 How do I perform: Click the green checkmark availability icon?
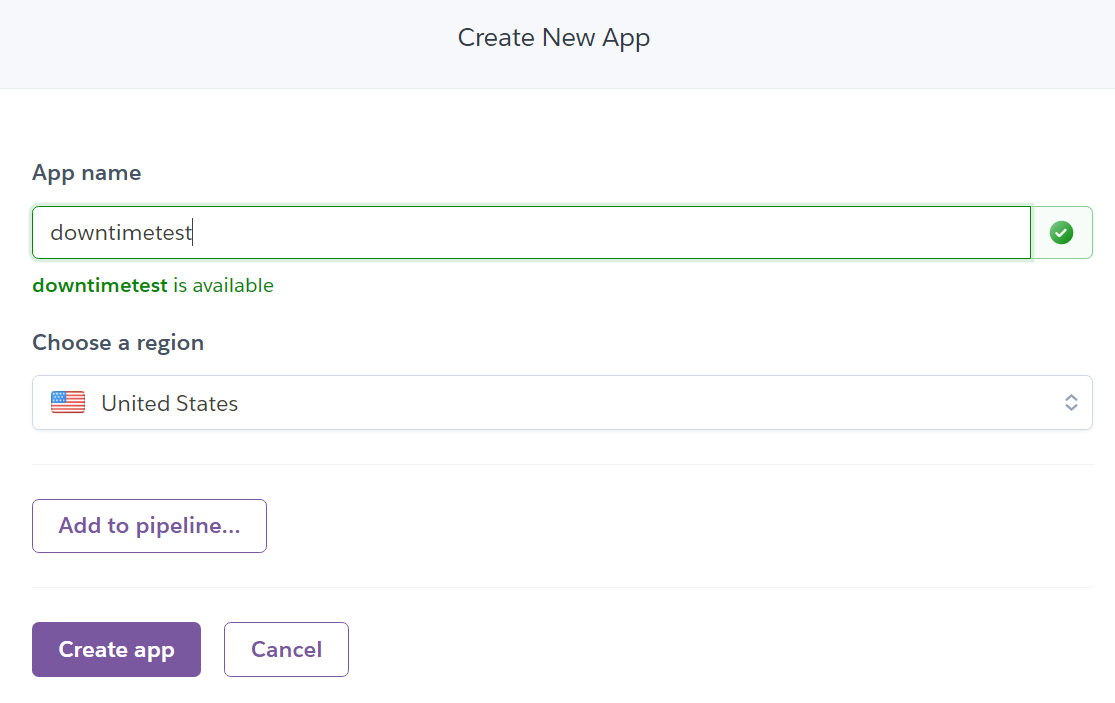(1061, 233)
